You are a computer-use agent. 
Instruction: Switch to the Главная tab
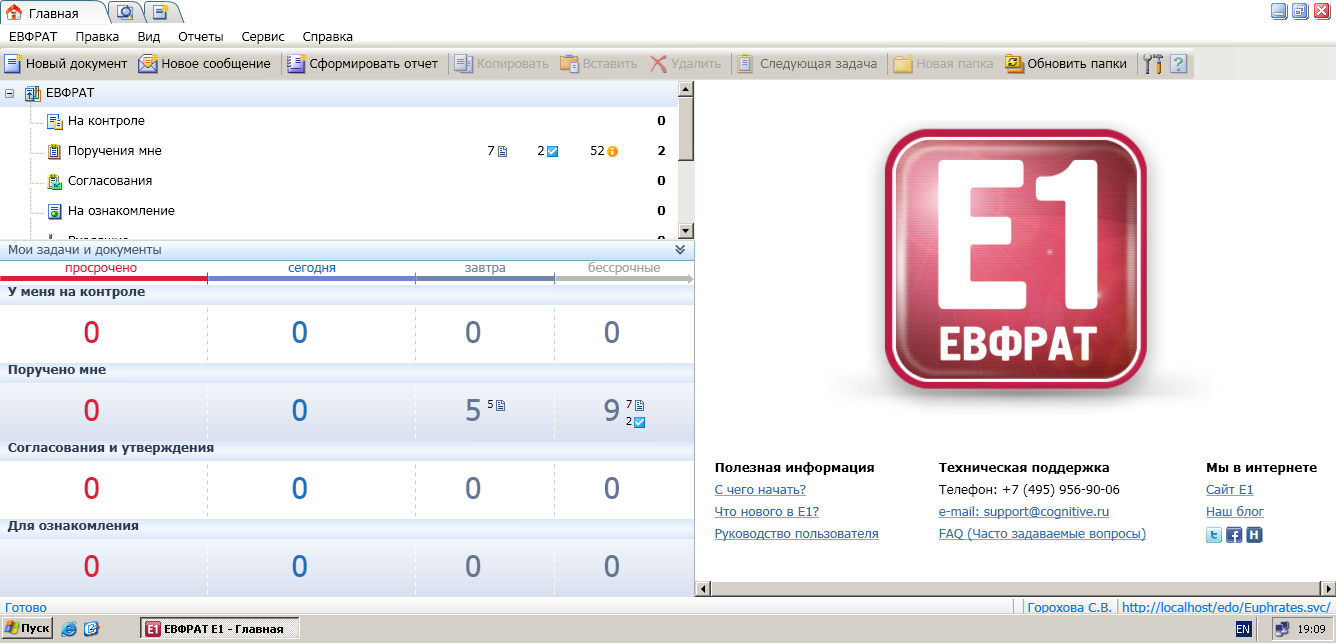54,13
